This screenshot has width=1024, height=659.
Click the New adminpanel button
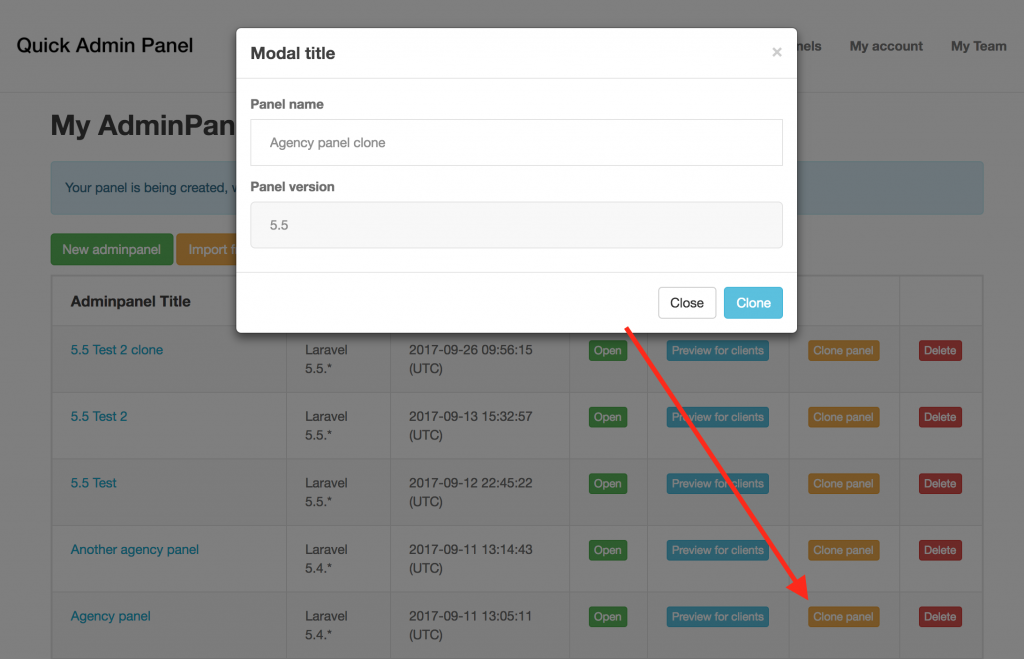112,249
